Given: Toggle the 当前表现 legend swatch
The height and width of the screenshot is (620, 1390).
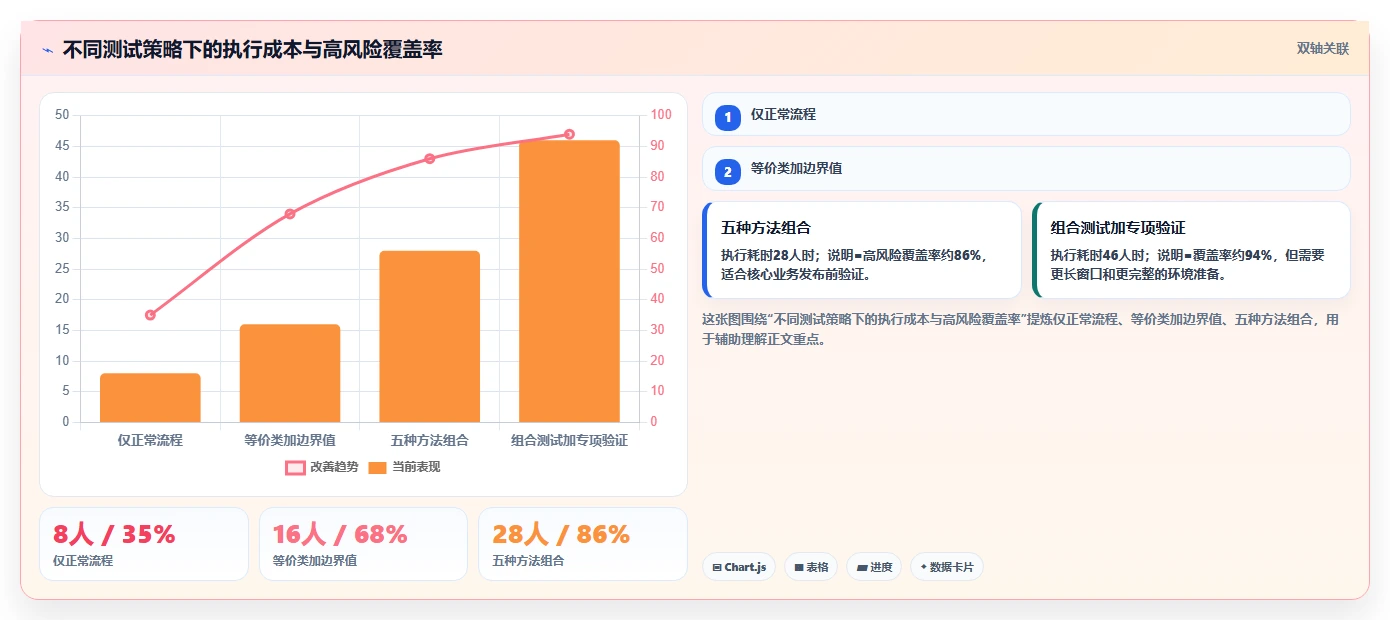Looking at the screenshot, I should (377, 467).
